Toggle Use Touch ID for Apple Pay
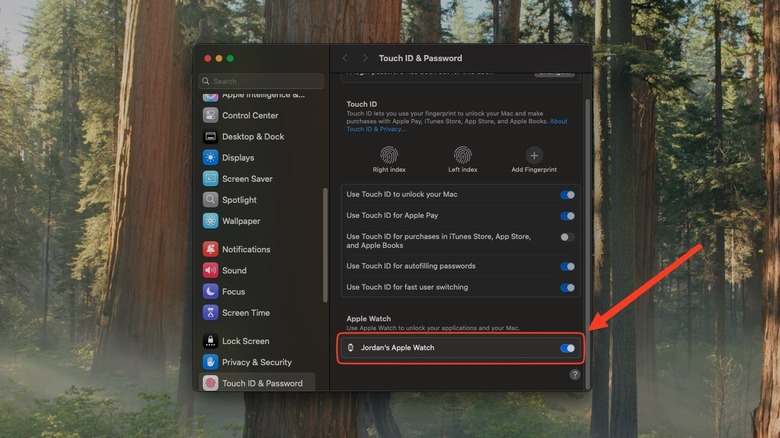This screenshot has height=438, width=780. tap(567, 216)
